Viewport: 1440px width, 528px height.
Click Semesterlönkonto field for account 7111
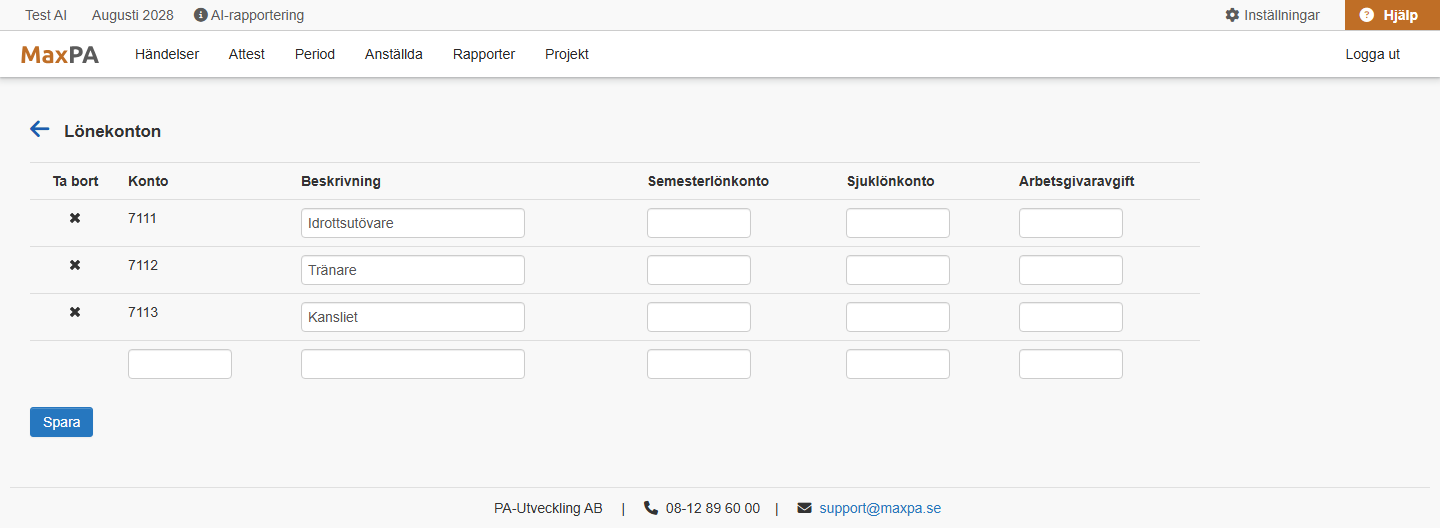click(699, 223)
